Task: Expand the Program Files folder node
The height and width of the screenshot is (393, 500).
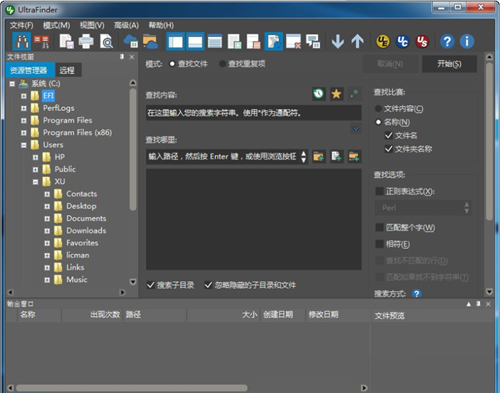Action: coord(24,121)
